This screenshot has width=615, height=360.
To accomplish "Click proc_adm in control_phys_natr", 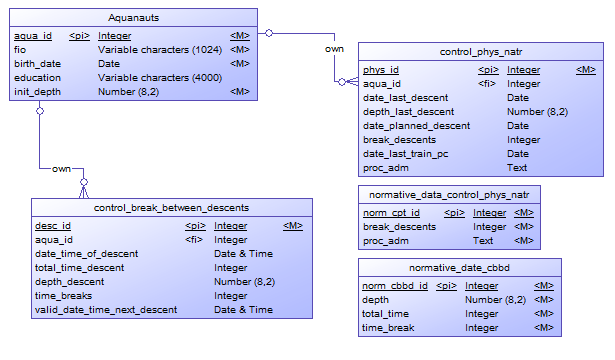I will [x=386, y=168].
